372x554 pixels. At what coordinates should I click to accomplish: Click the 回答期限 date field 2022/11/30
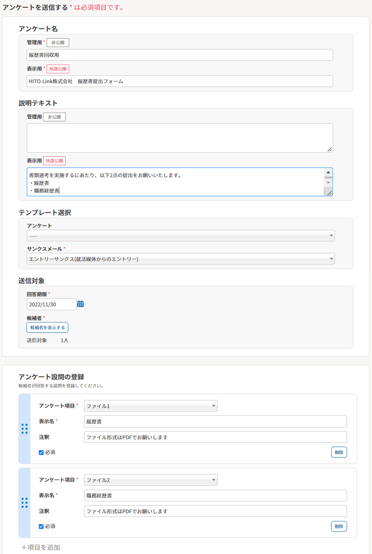[52, 304]
